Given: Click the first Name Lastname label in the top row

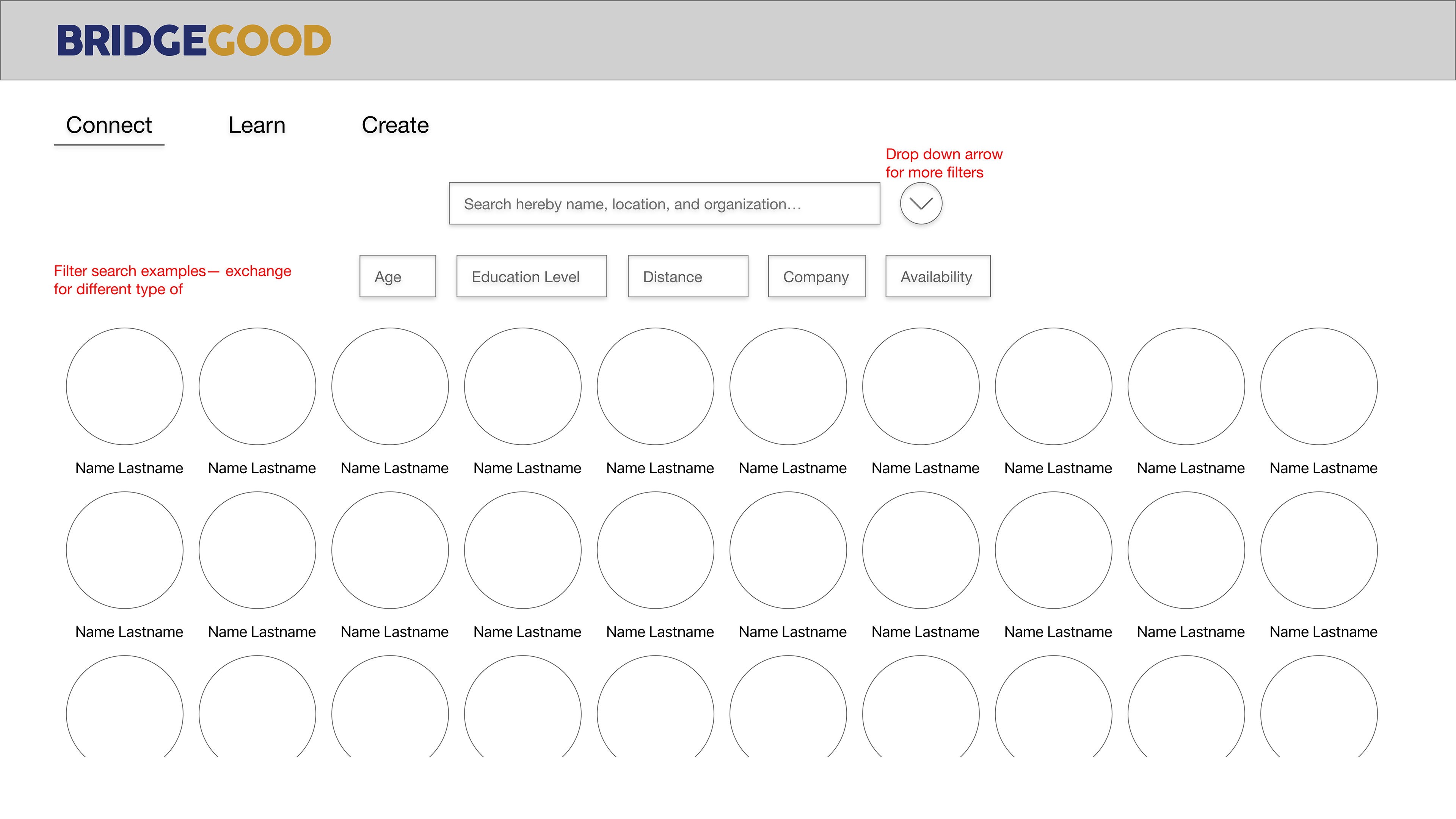Looking at the screenshot, I should pyautogui.click(x=129, y=468).
